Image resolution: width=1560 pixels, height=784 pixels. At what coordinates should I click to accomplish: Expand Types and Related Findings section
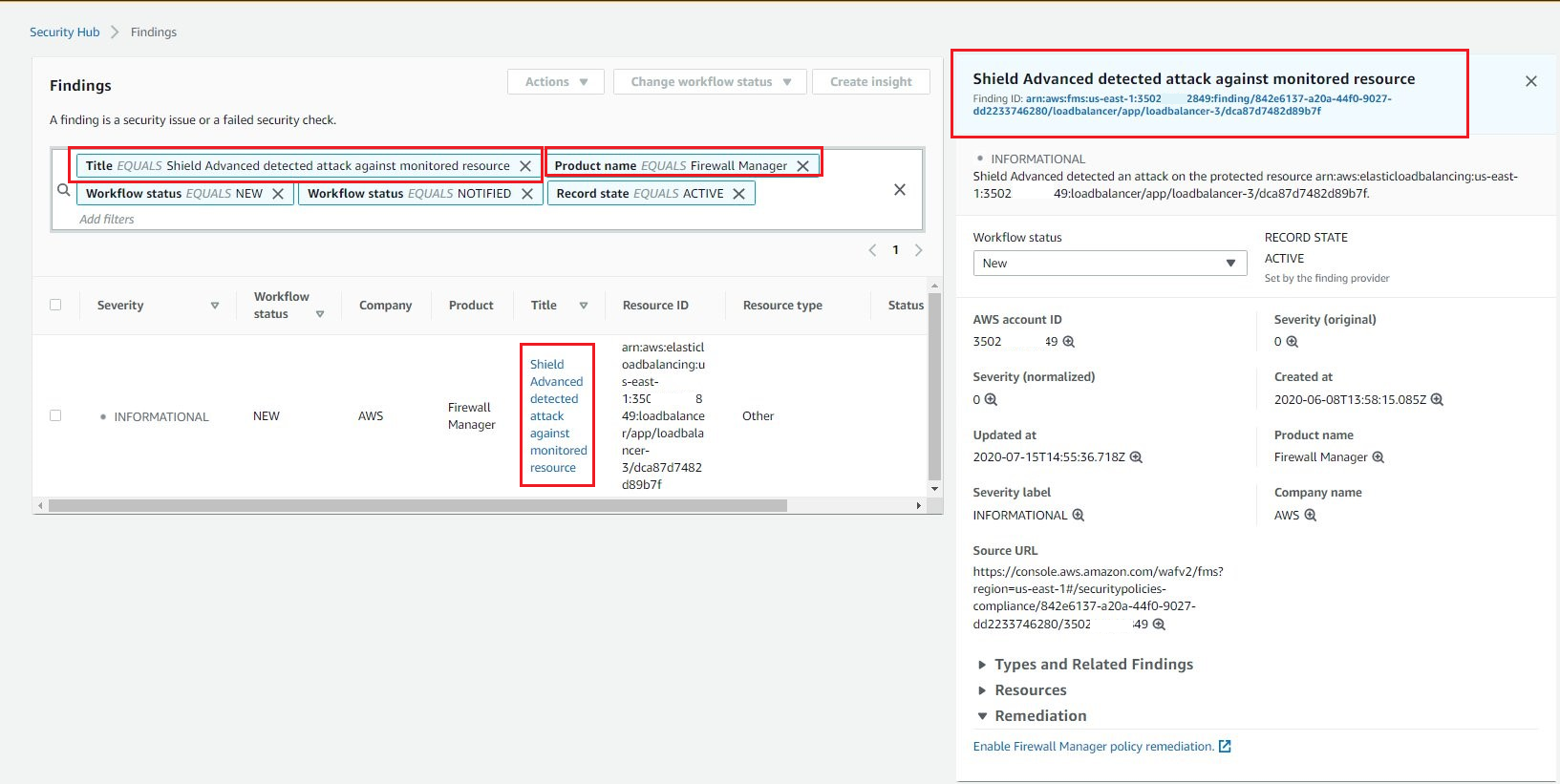click(1094, 665)
